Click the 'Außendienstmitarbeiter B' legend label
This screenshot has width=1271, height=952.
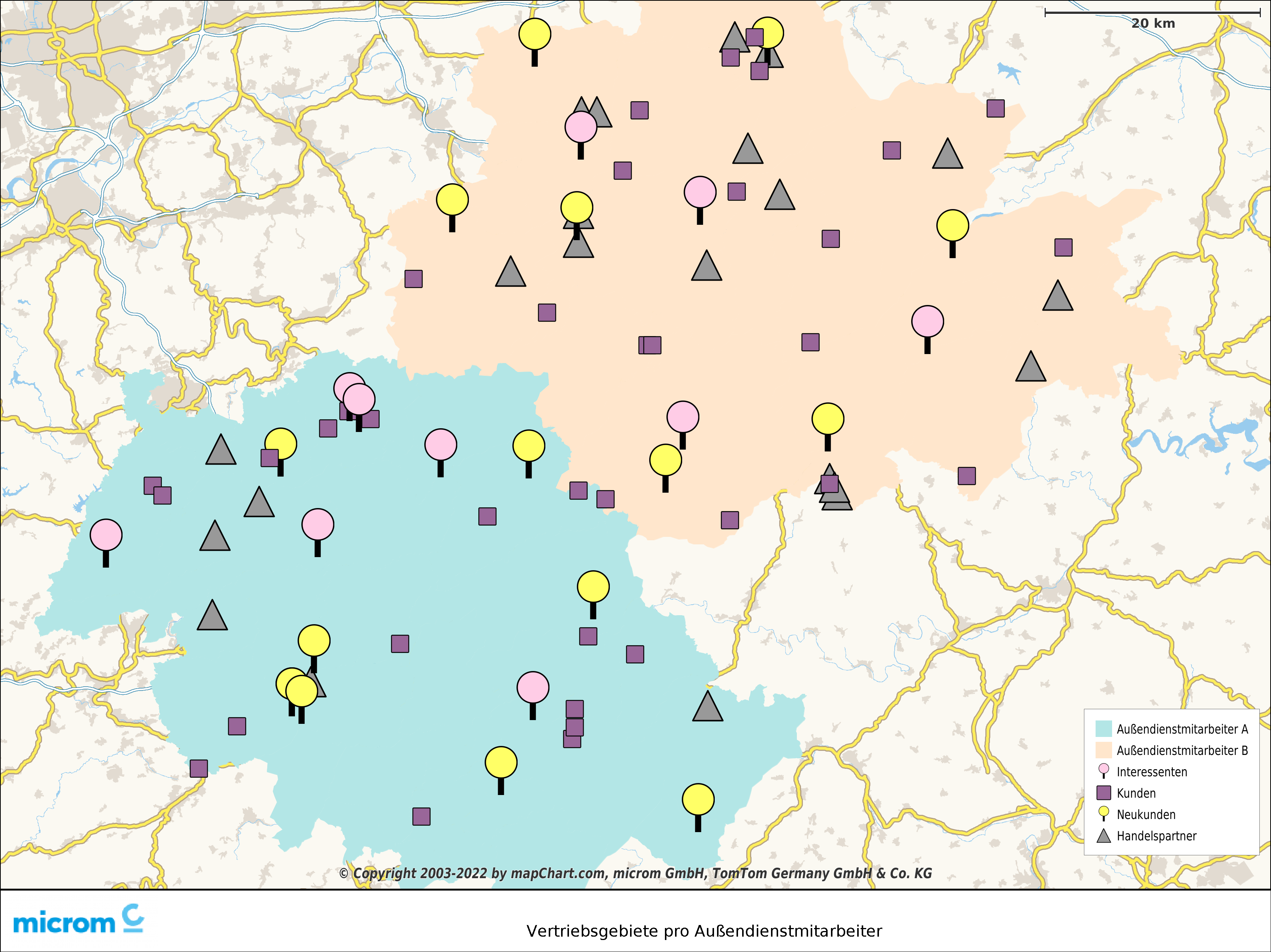point(1183,750)
